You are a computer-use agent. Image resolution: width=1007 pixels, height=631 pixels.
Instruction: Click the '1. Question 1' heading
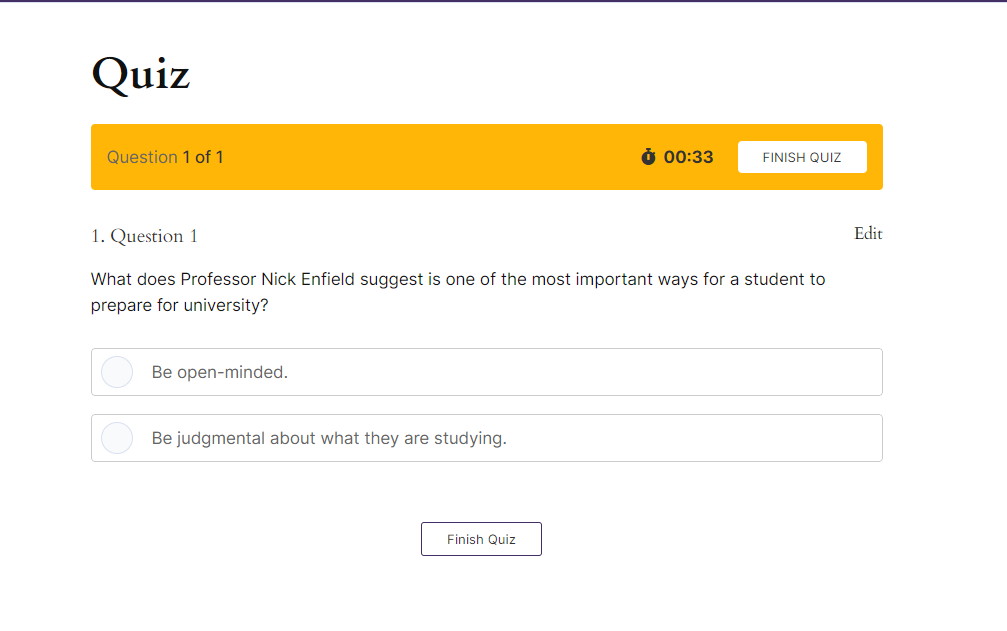[x=144, y=236]
